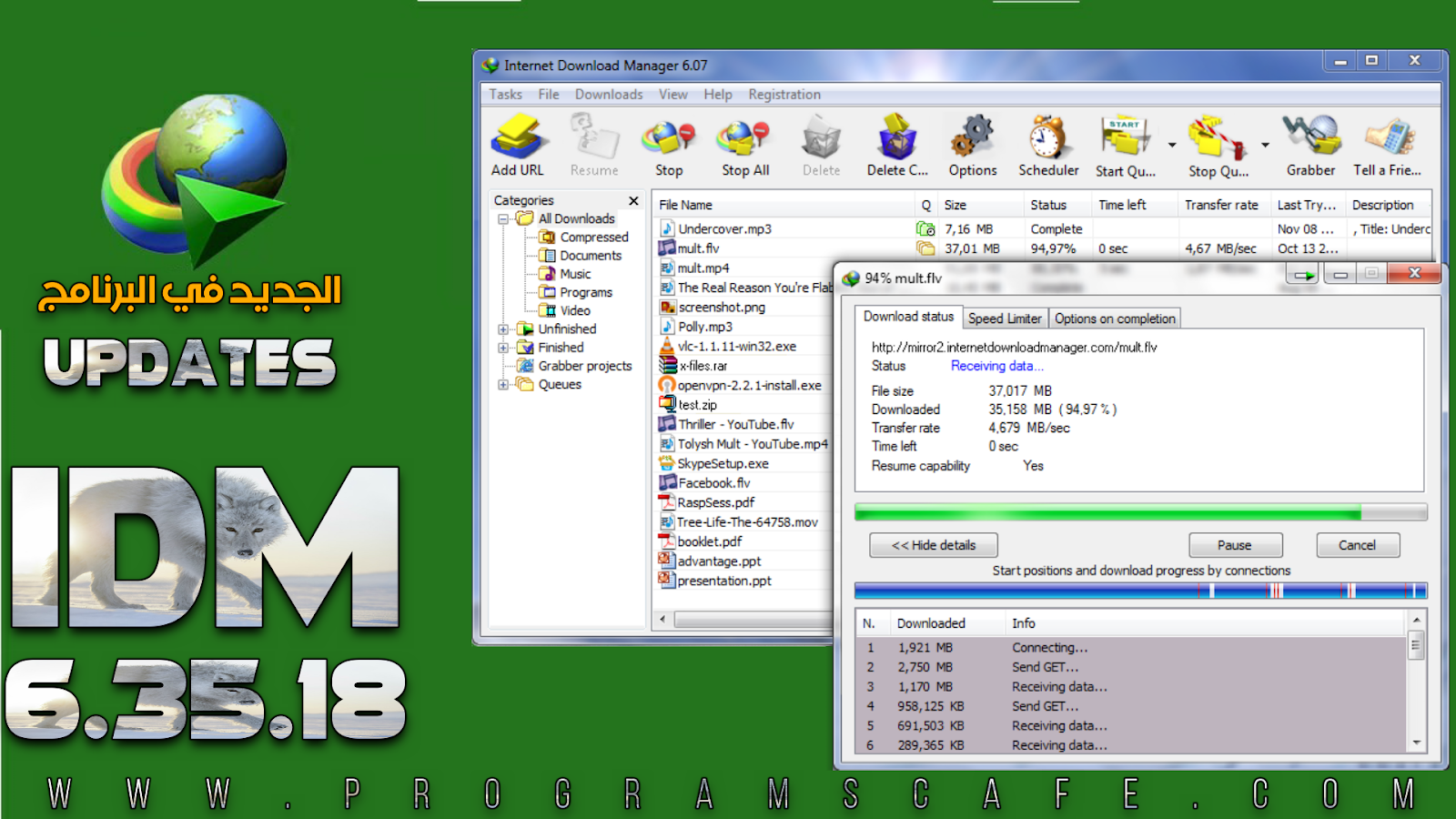
Task: Open the File menu
Action: click(549, 94)
